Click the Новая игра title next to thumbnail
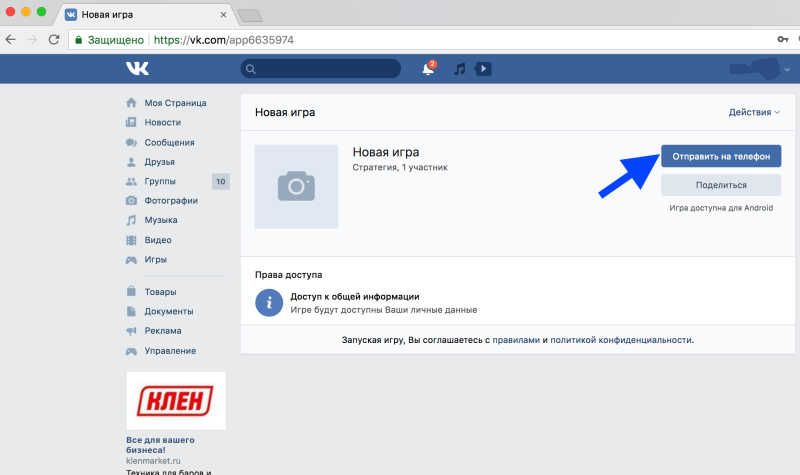The image size is (800, 475). [x=386, y=152]
